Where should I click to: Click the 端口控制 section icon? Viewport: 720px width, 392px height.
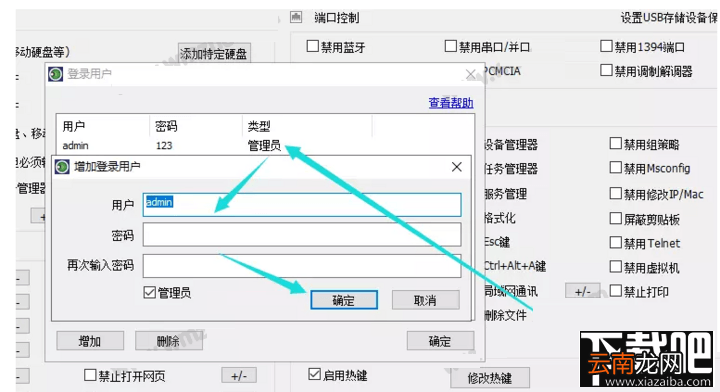pos(296,17)
